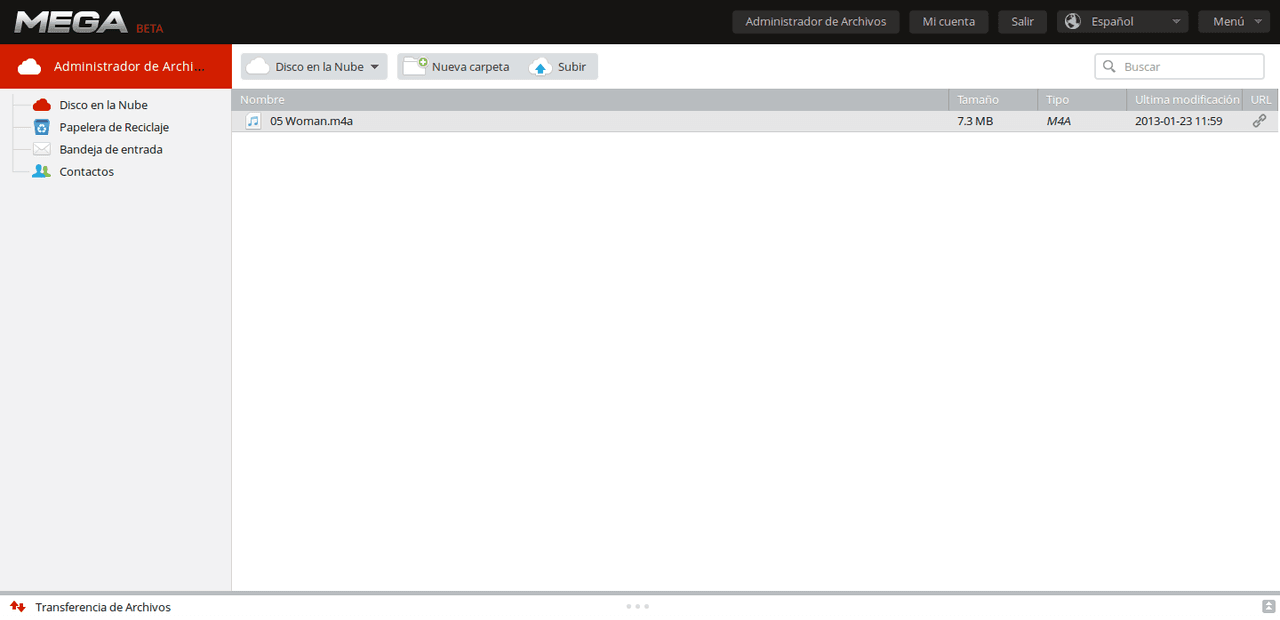Click the red cloud icon beside Disco en la Nube
This screenshot has height=620, width=1280.
tap(42, 105)
